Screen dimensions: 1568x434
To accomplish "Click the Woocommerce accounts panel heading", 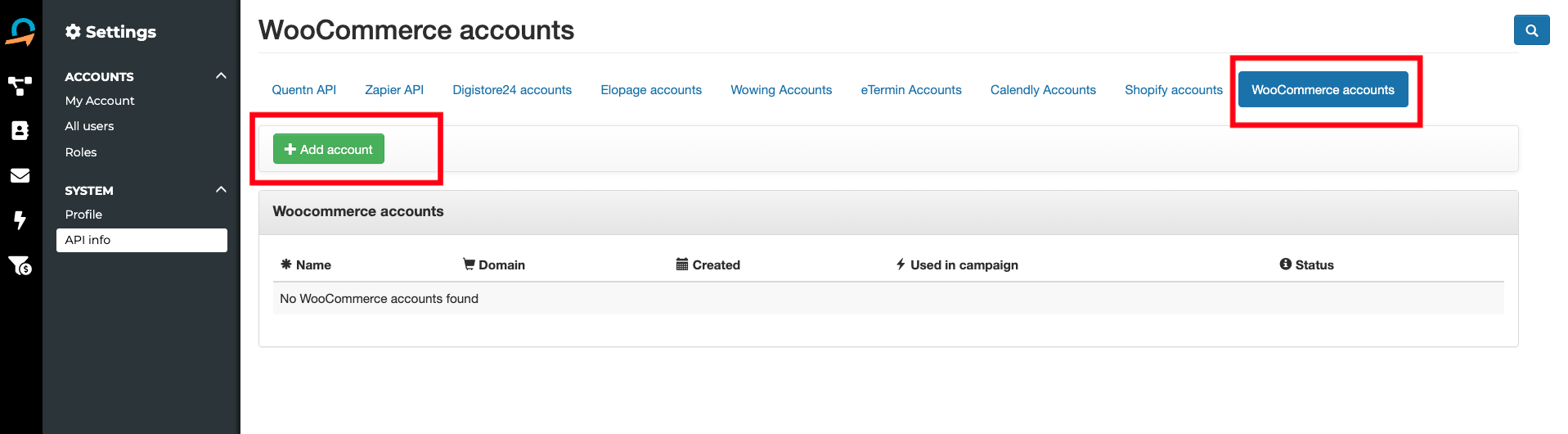I will [x=358, y=211].
